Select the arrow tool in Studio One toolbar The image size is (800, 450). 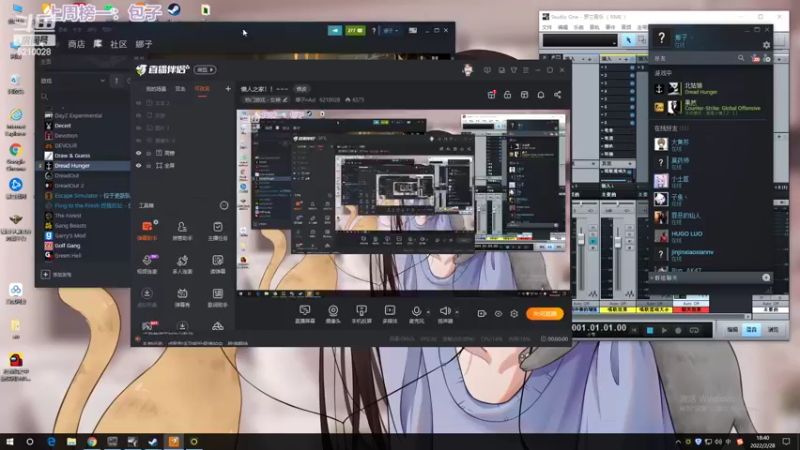click(628, 40)
